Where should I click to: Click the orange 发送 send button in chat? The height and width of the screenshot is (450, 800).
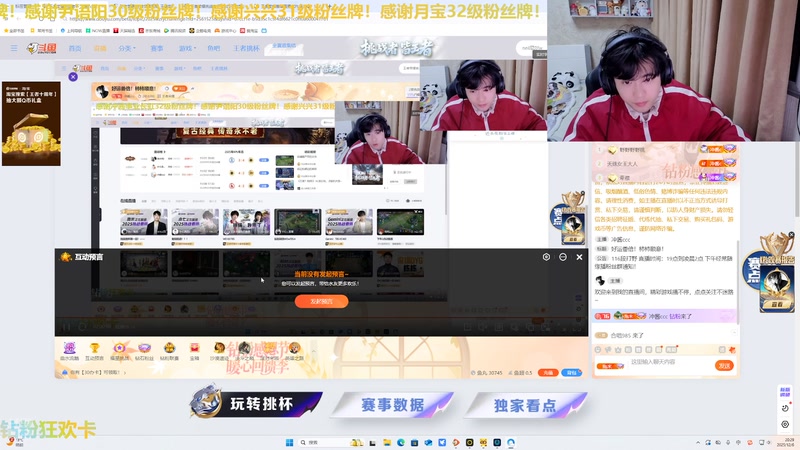[x=724, y=365]
